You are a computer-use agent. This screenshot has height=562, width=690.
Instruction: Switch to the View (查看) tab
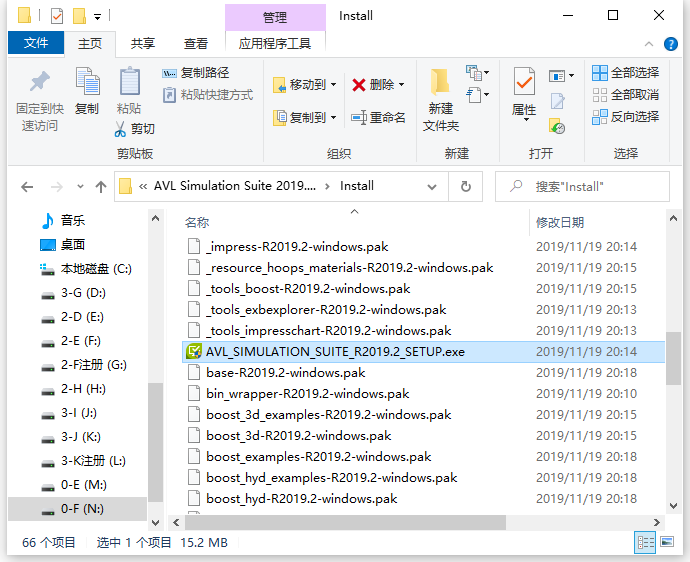point(195,44)
